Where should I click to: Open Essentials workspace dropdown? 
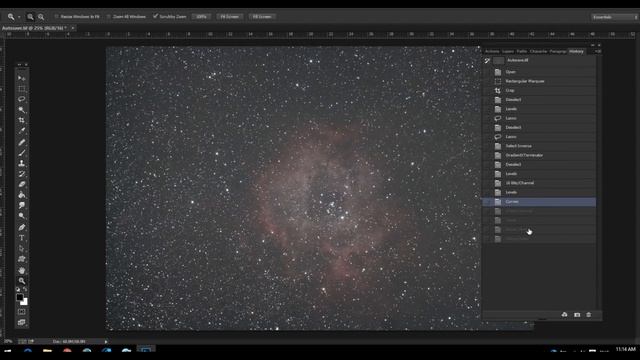click(x=614, y=17)
